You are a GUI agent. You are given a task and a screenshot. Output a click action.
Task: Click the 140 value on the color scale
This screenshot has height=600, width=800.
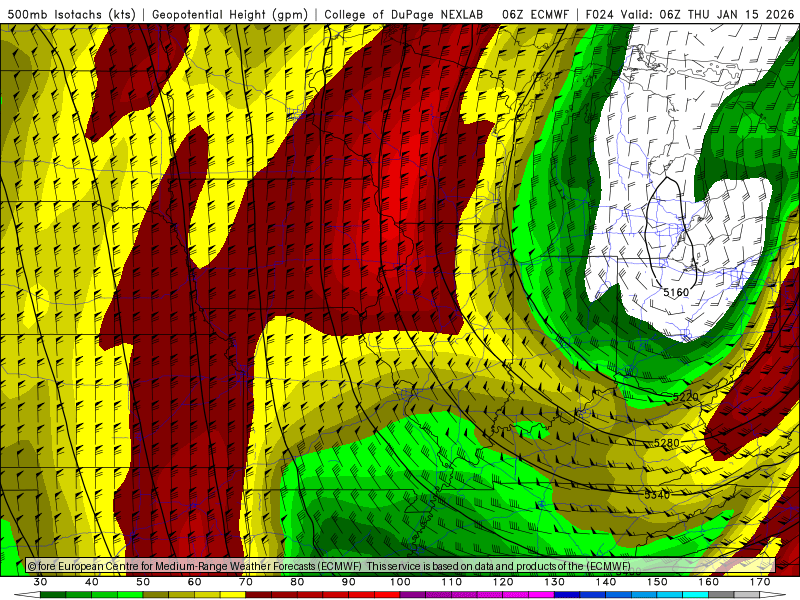pyautogui.click(x=606, y=582)
